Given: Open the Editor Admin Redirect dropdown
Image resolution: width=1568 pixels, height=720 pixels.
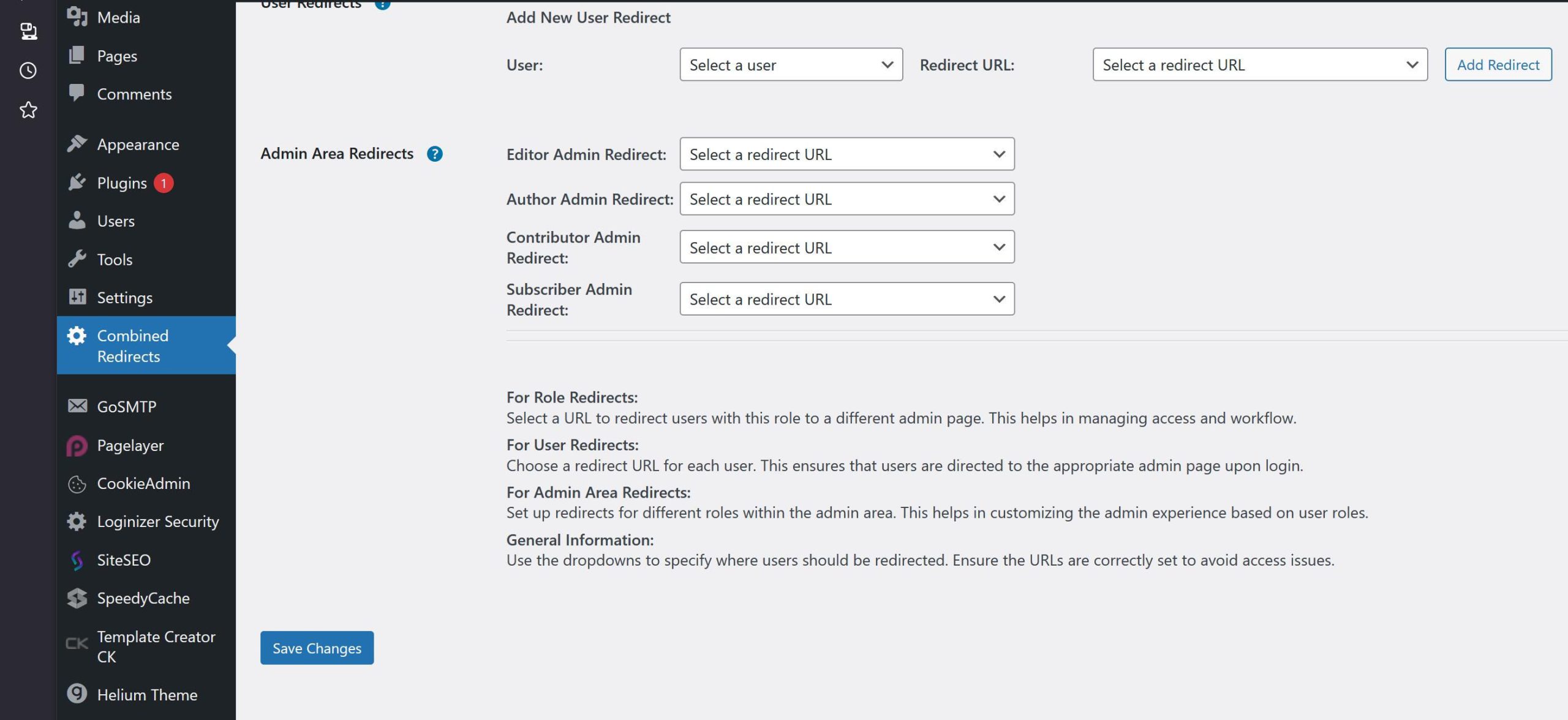Looking at the screenshot, I should [847, 154].
